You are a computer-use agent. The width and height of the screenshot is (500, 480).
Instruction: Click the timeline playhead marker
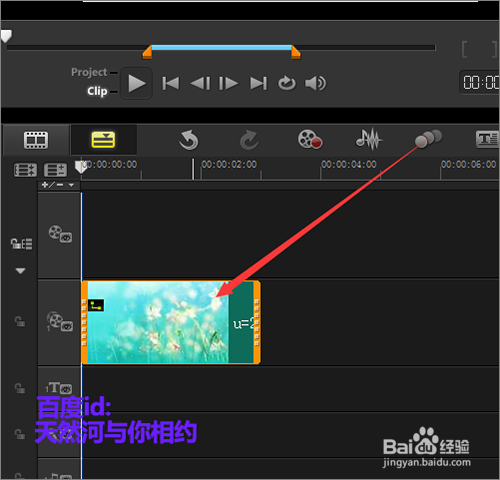(81, 167)
